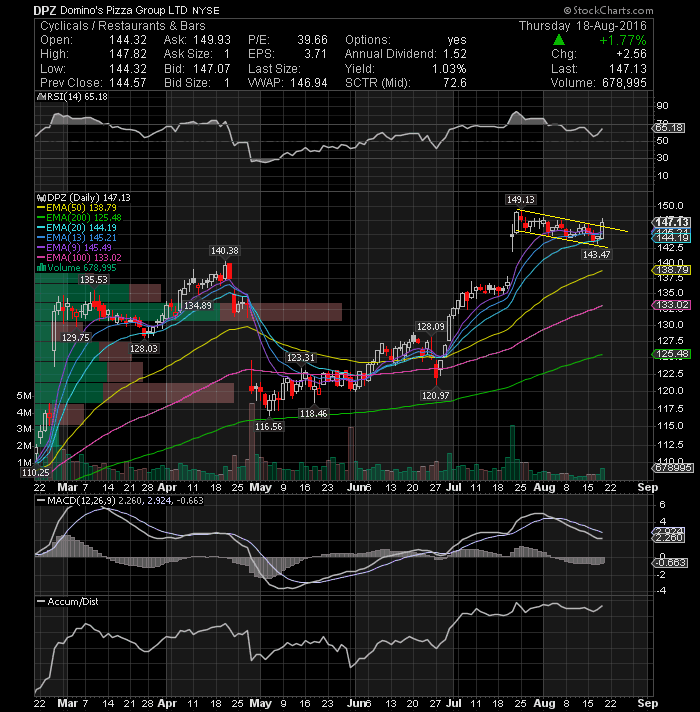Click the yellow EMA(50) legend line marker
Image resolution: width=700 pixels, height=712 pixels.
41,208
